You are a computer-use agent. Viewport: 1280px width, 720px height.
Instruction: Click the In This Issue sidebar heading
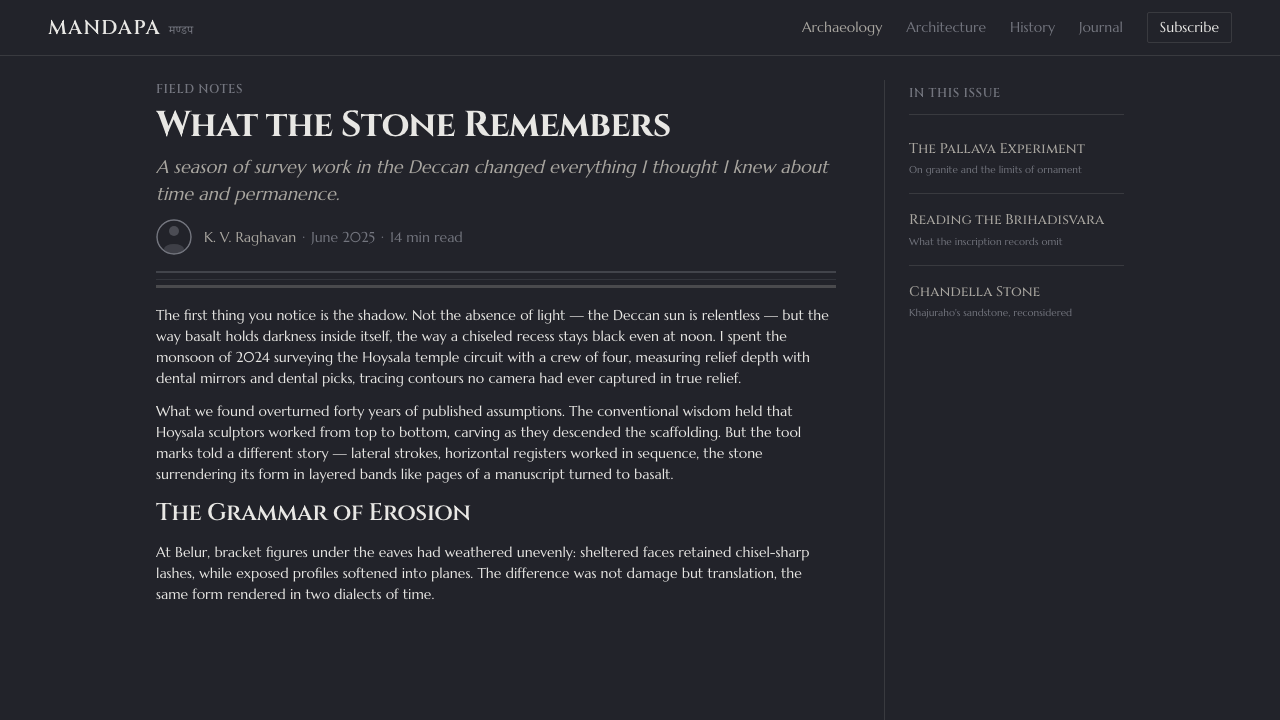pos(954,93)
